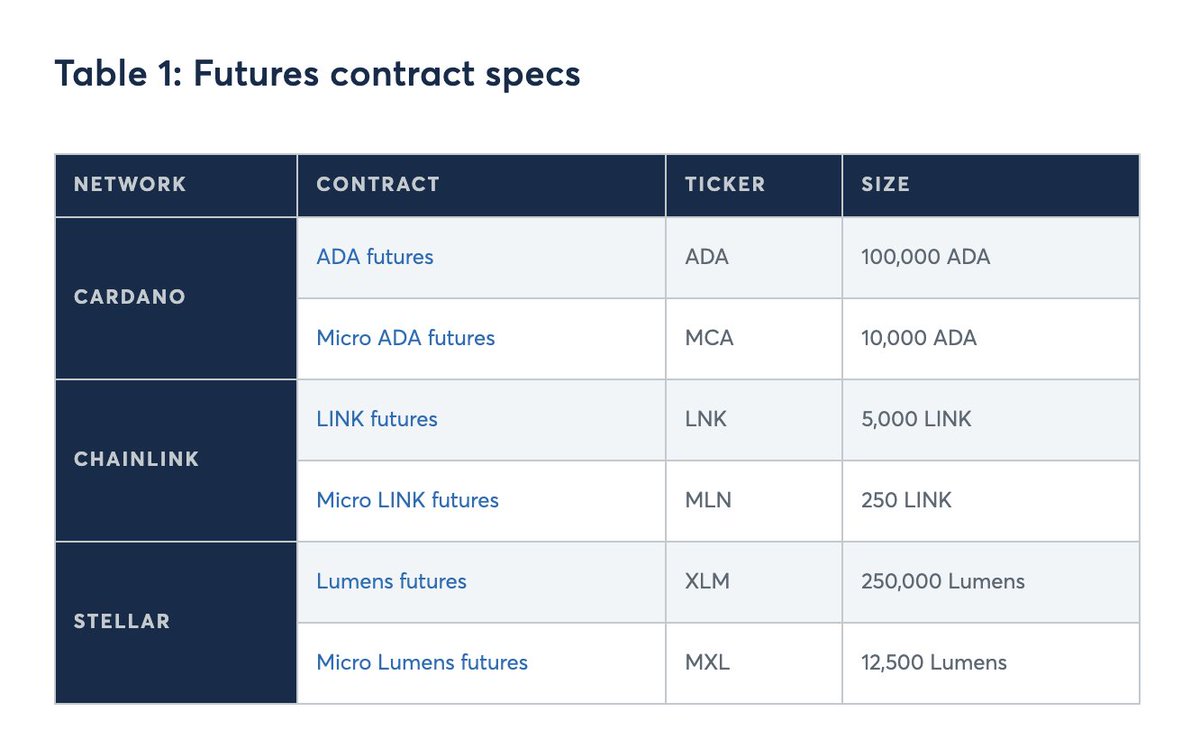Select the CONTRACT column header
Screen dimensions: 1200x748
pyautogui.click(x=378, y=185)
